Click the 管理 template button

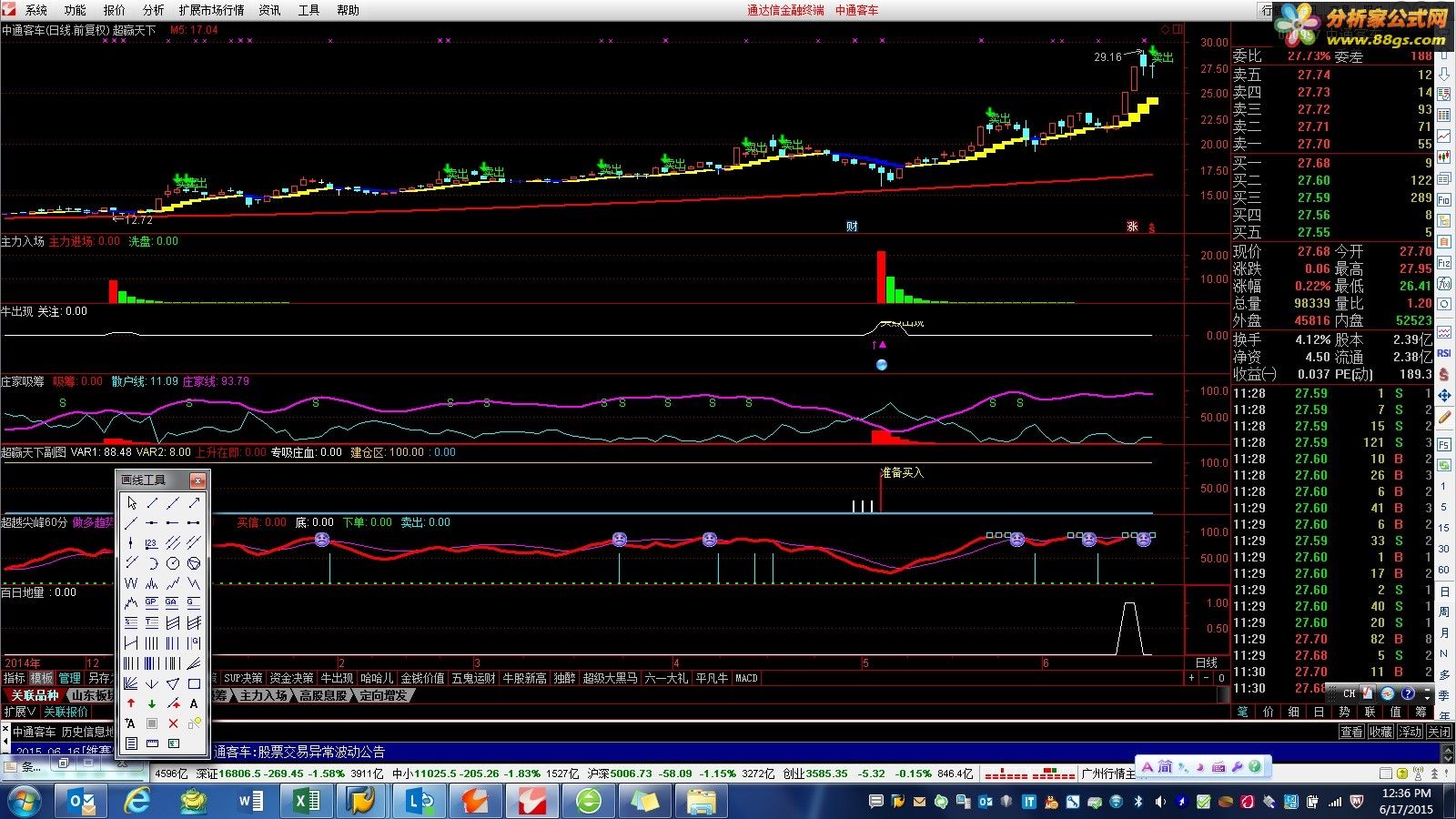pyautogui.click(x=70, y=678)
